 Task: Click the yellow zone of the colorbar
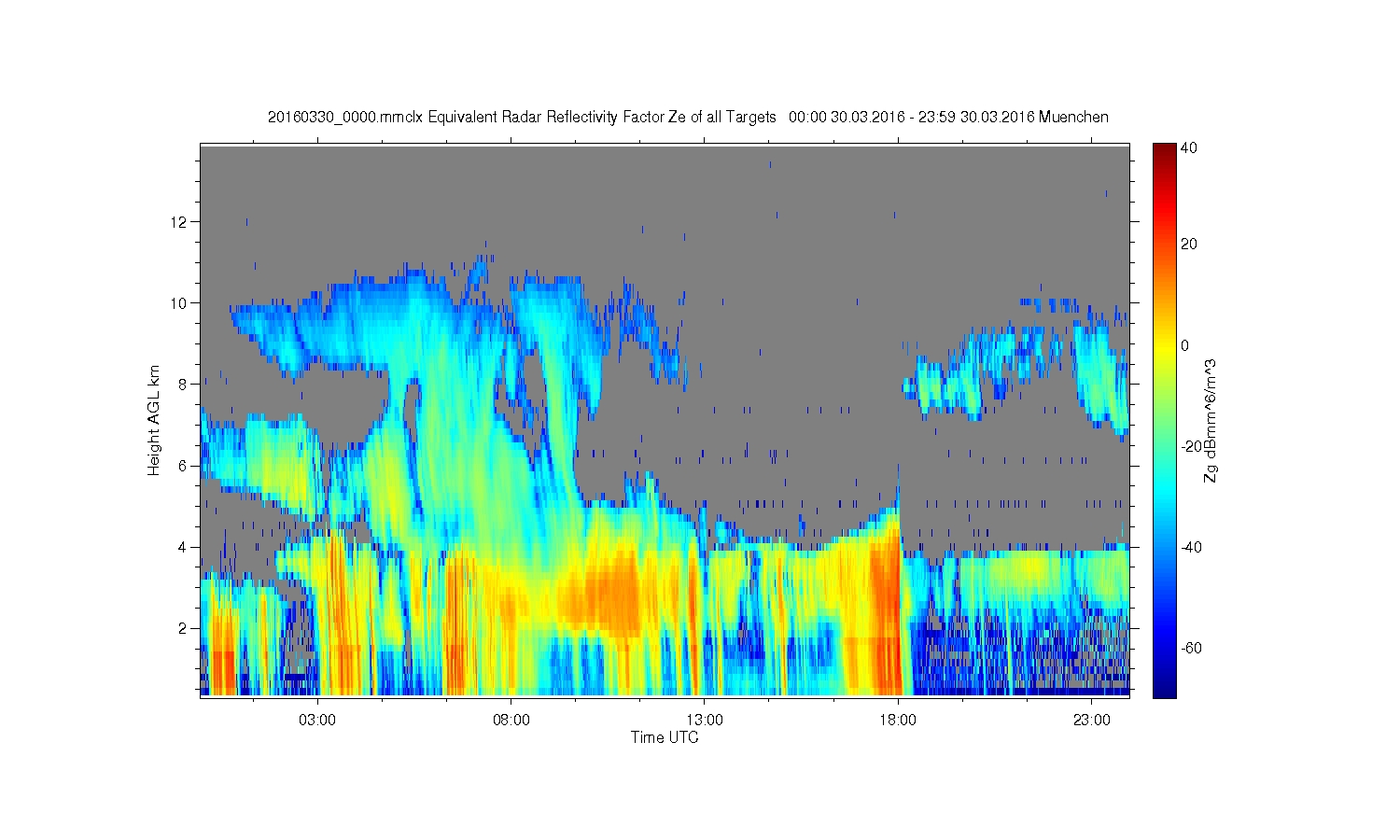1164,350
